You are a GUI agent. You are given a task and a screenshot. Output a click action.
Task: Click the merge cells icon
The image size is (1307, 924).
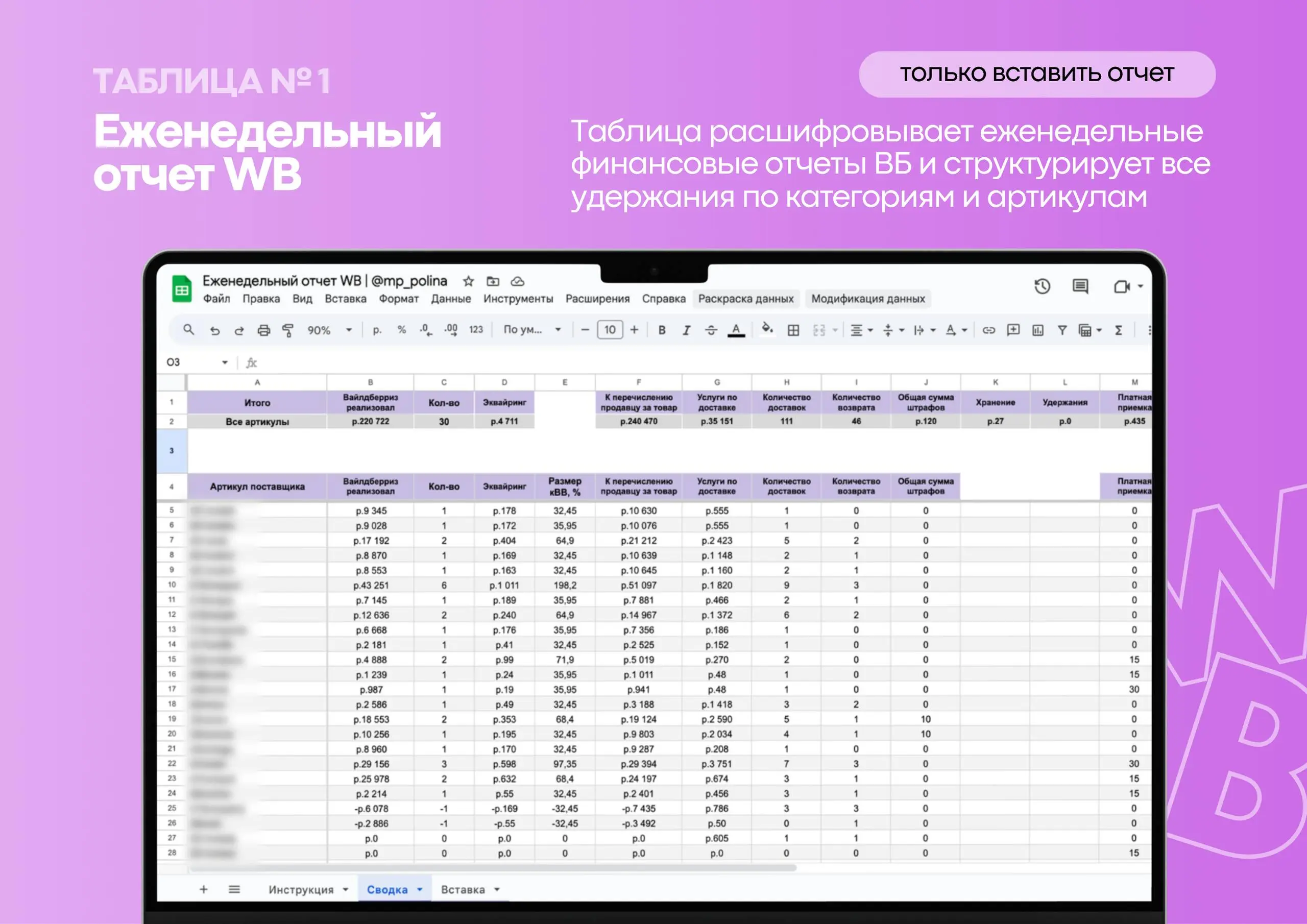pyautogui.click(x=819, y=330)
